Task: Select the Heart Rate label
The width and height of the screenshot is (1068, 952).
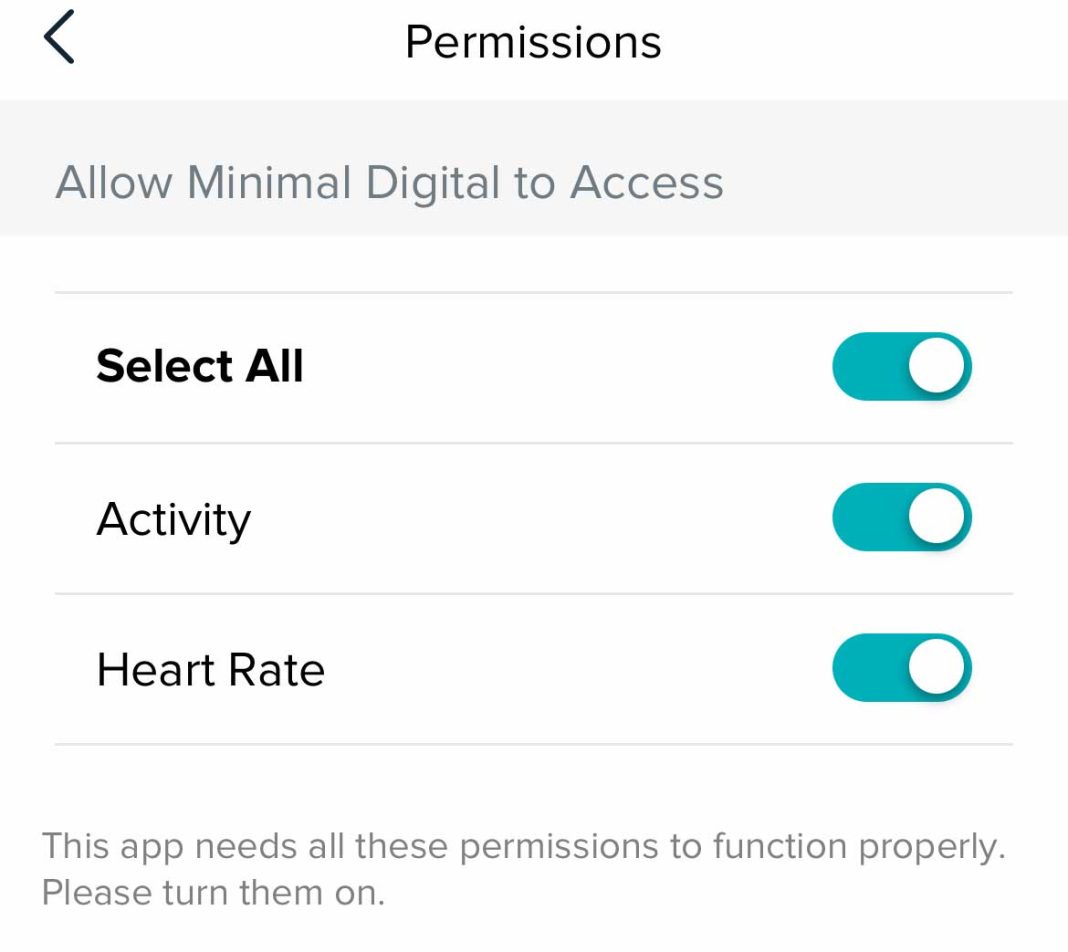Action: [210, 668]
